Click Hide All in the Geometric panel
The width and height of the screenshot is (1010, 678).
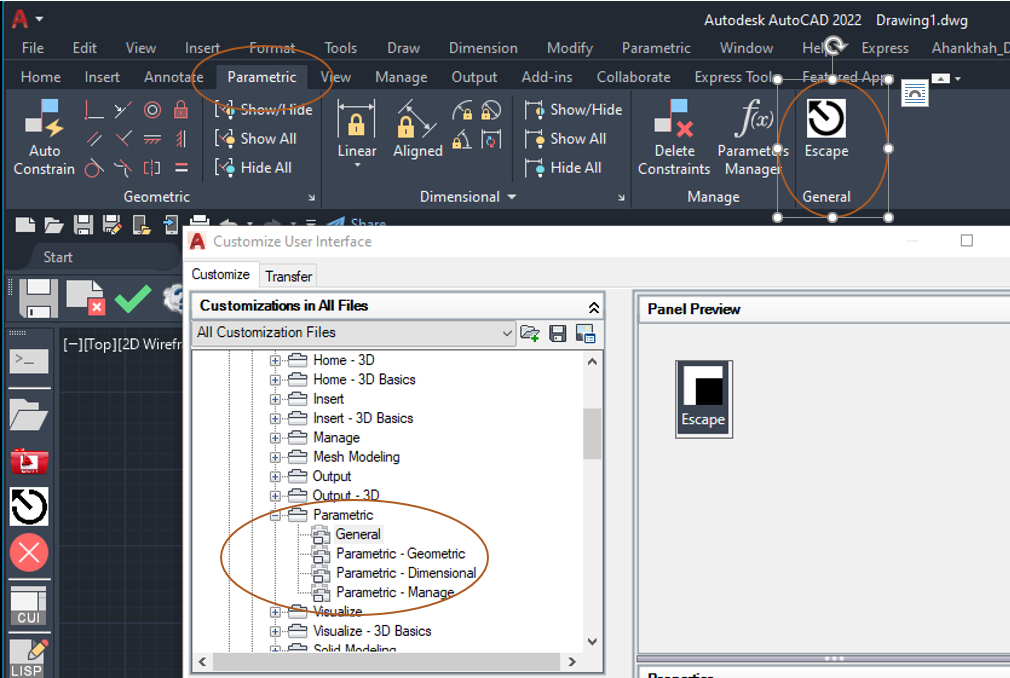click(253, 167)
